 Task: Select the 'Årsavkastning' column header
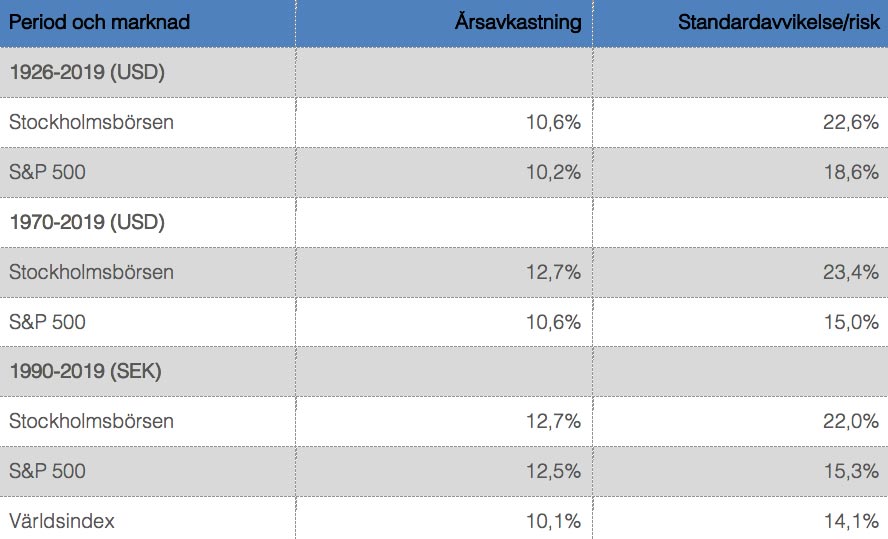(444, 23)
